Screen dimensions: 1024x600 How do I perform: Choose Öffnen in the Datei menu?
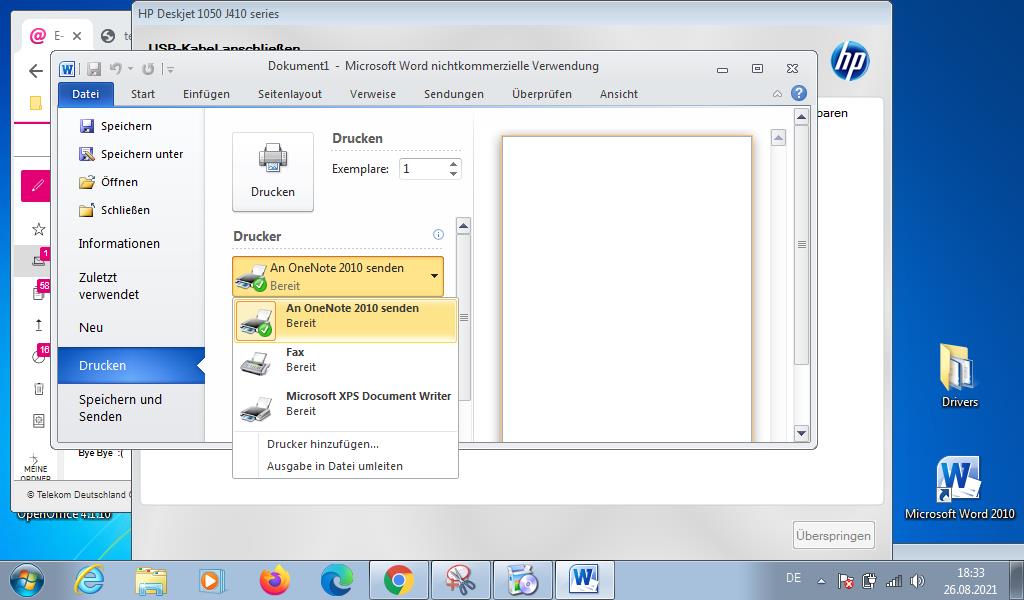point(108,182)
